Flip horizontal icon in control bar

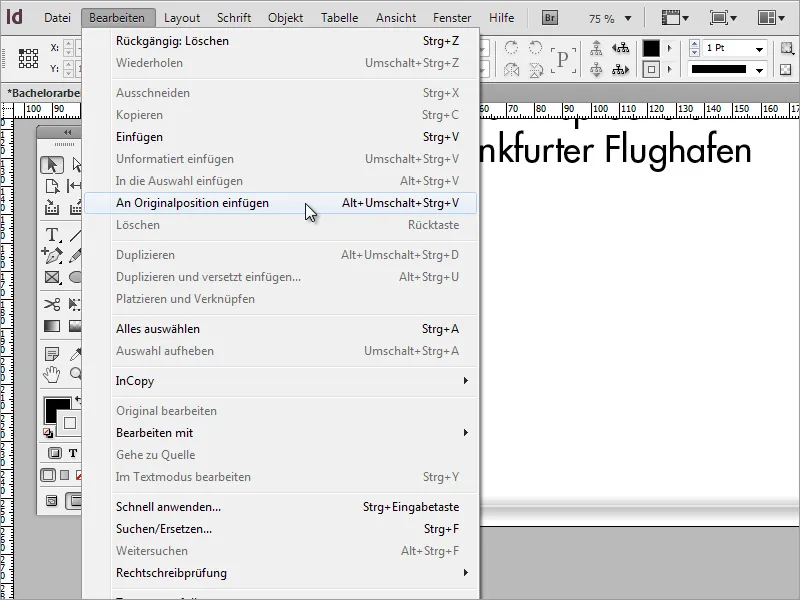point(511,69)
